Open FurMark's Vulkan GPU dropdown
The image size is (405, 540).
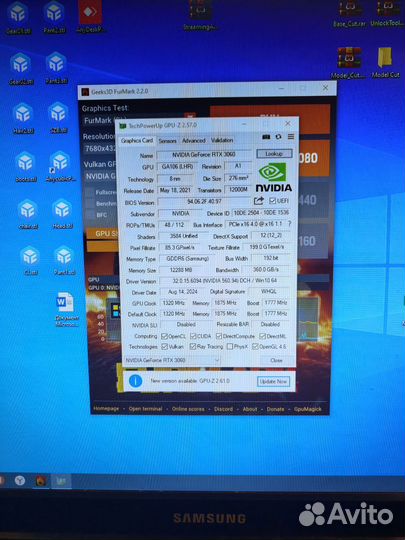pyautogui.click(x=101, y=176)
